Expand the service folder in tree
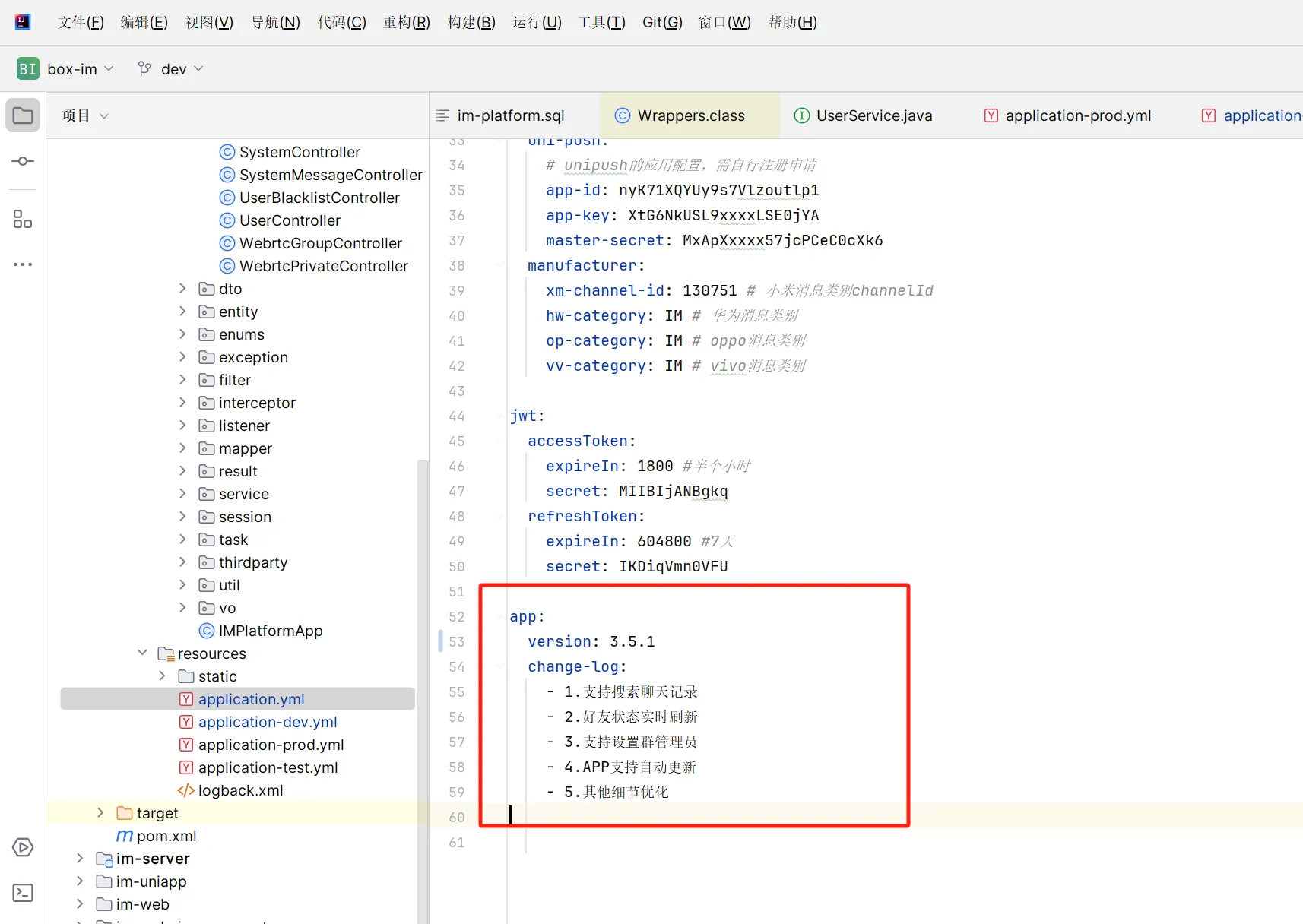1303x924 pixels. pos(182,494)
